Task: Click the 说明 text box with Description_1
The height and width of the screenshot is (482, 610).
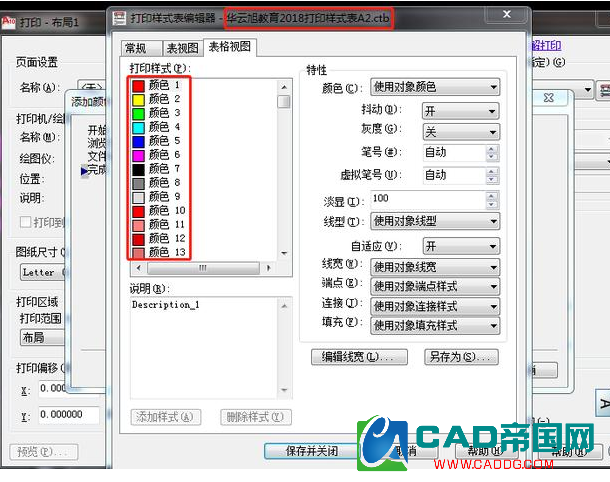Action: coord(204,348)
